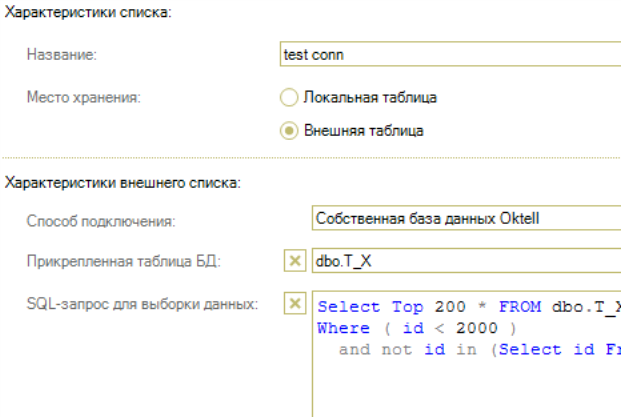Select the "Внешняя таблица" radio button

tap(289, 131)
